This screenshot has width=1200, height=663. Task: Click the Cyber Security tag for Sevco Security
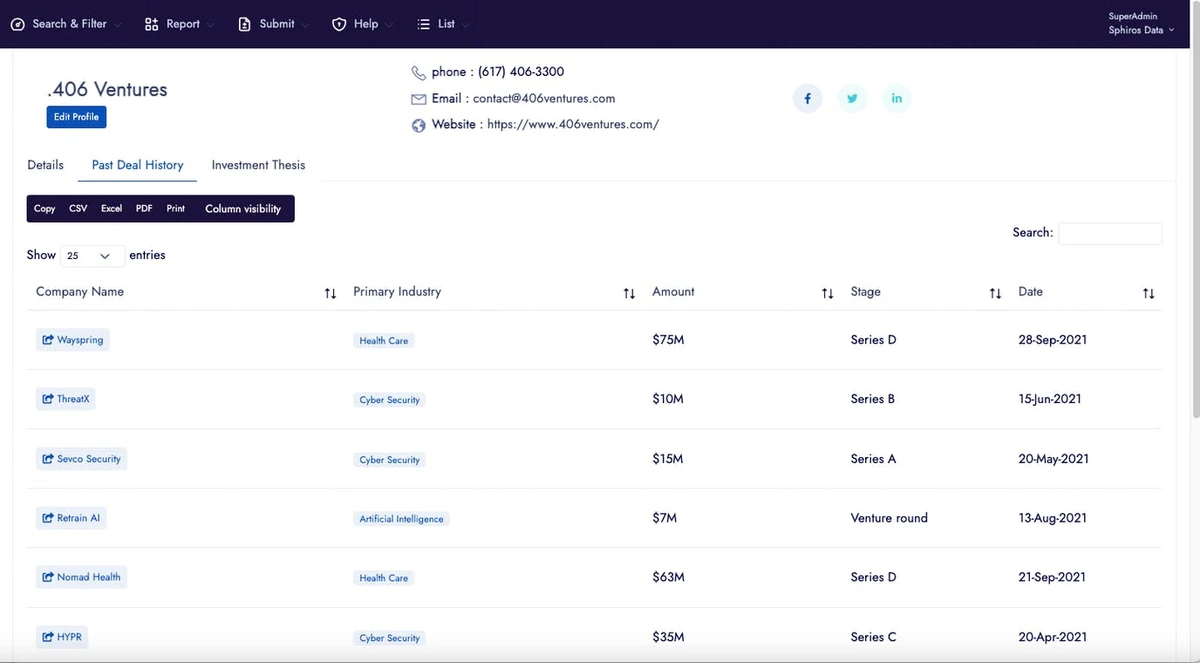pos(389,460)
